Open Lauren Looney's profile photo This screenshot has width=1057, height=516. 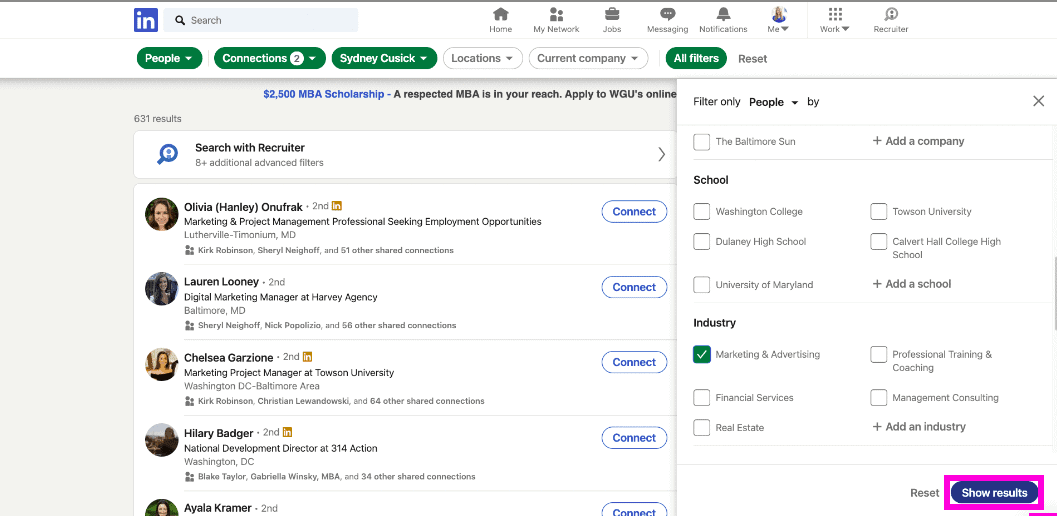pos(162,289)
